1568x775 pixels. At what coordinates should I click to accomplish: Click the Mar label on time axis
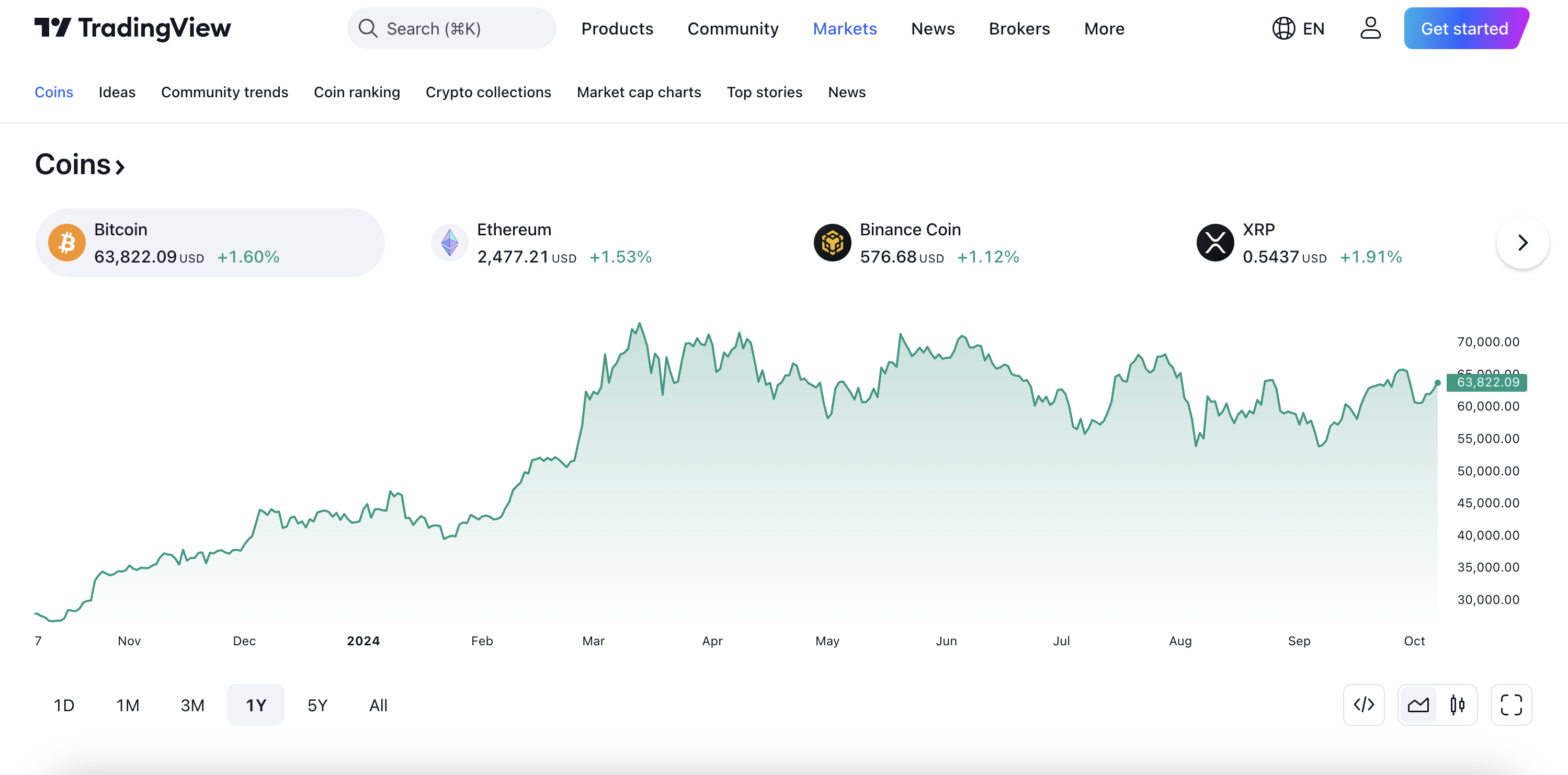tap(594, 641)
